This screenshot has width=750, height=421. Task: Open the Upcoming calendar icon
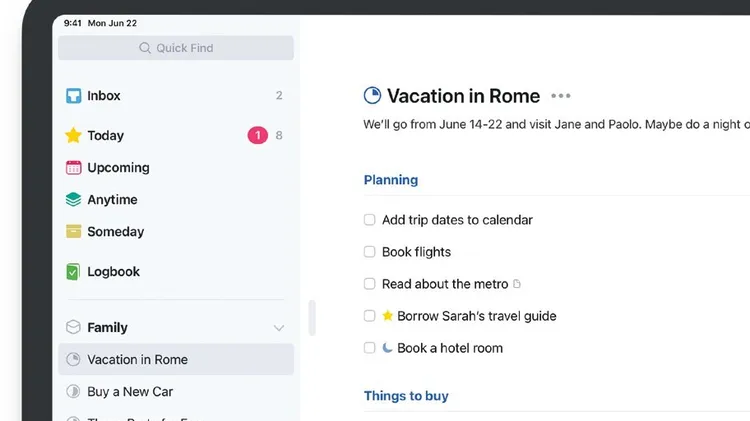coord(73,167)
